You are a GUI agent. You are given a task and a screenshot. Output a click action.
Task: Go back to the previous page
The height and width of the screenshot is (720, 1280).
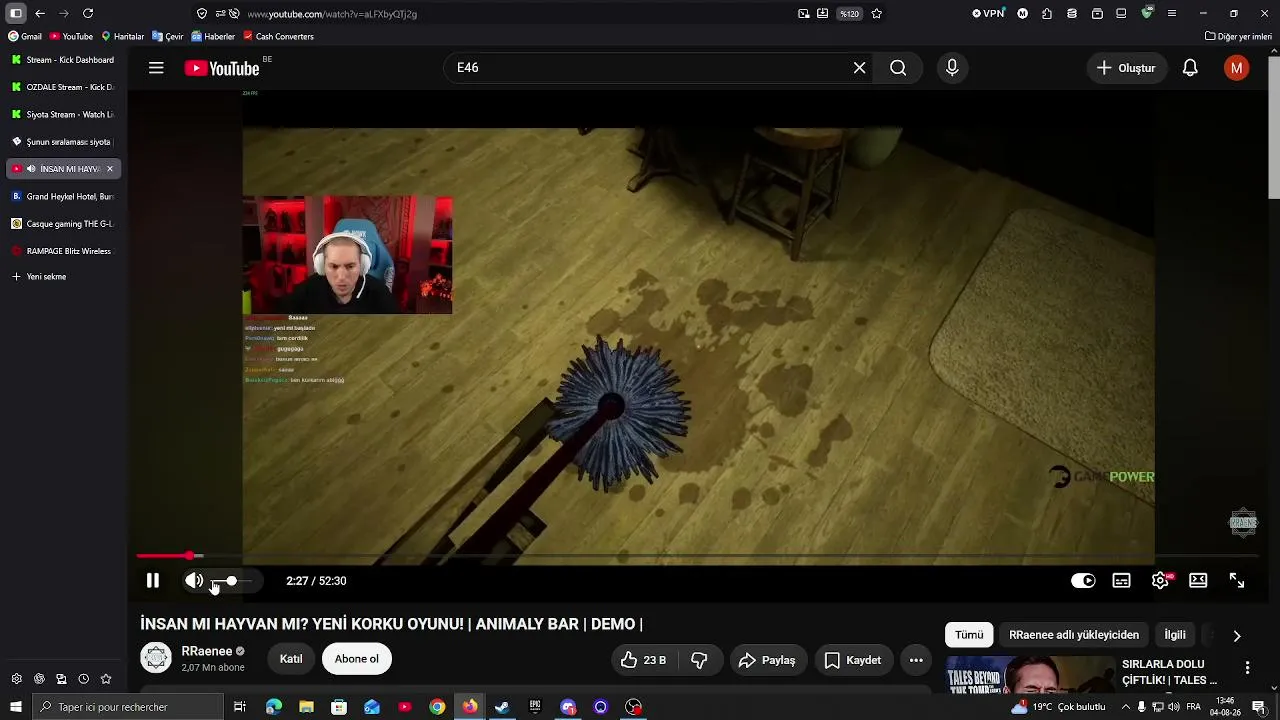coord(40,14)
